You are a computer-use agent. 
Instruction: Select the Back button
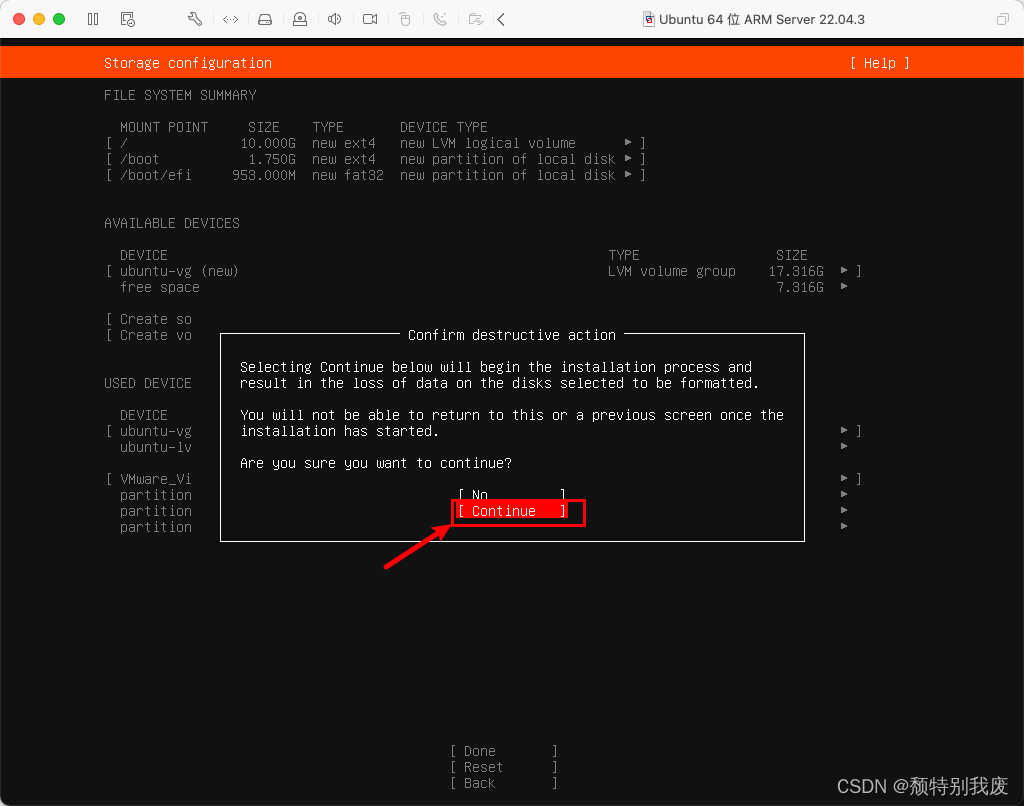point(504,783)
